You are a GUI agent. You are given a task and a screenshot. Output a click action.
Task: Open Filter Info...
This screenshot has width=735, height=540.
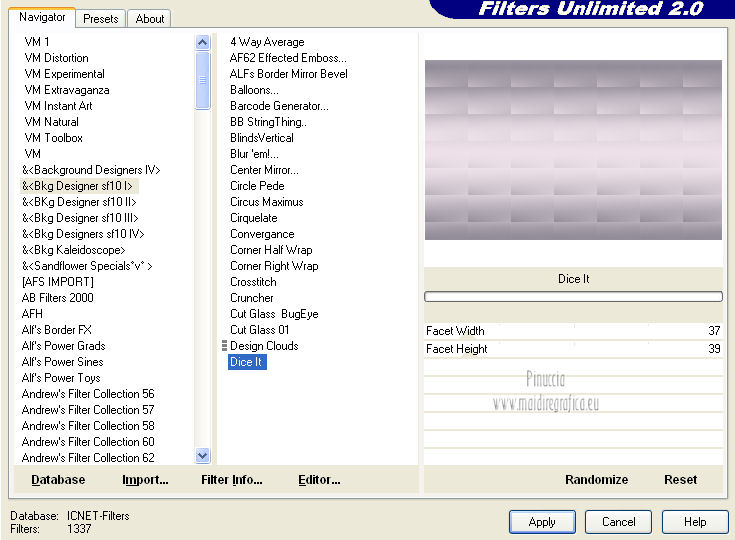232,480
